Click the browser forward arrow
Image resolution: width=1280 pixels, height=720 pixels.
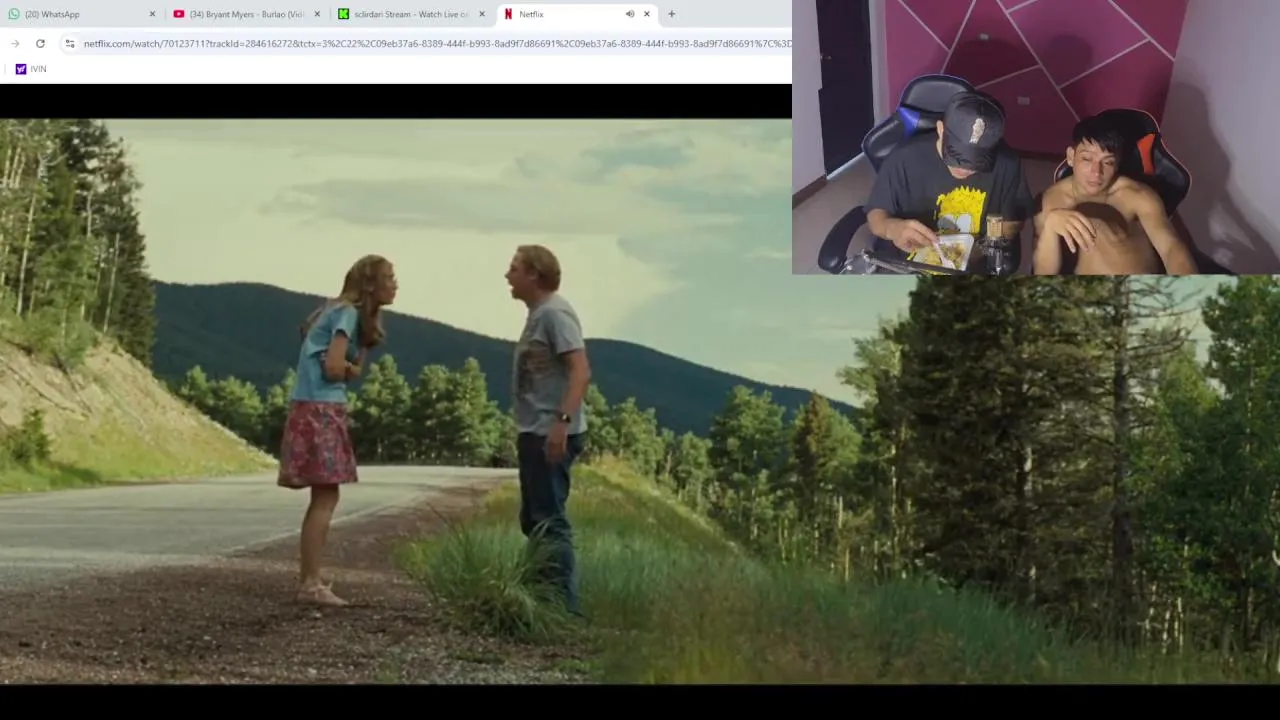pos(15,43)
